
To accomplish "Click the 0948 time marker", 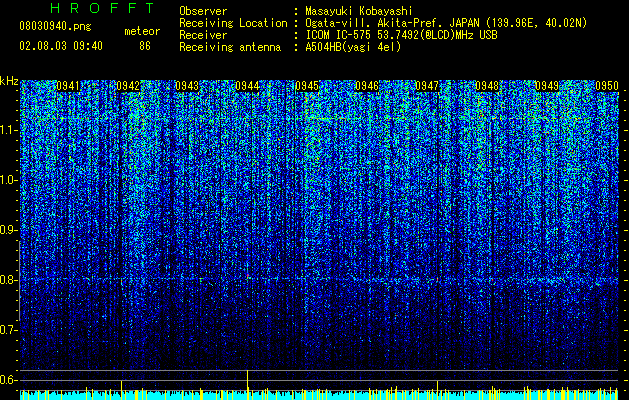I will (x=487, y=86).
